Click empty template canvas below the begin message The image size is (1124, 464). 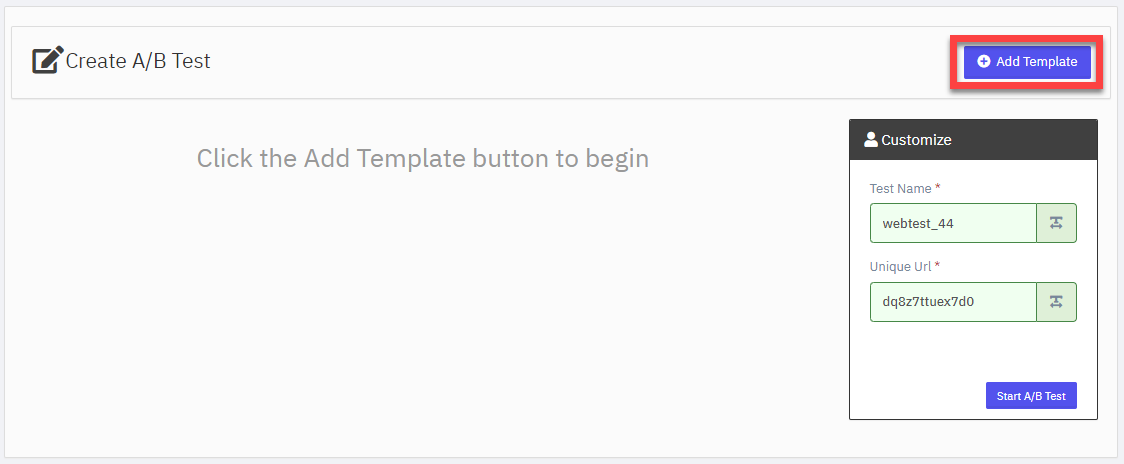(423, 308)
